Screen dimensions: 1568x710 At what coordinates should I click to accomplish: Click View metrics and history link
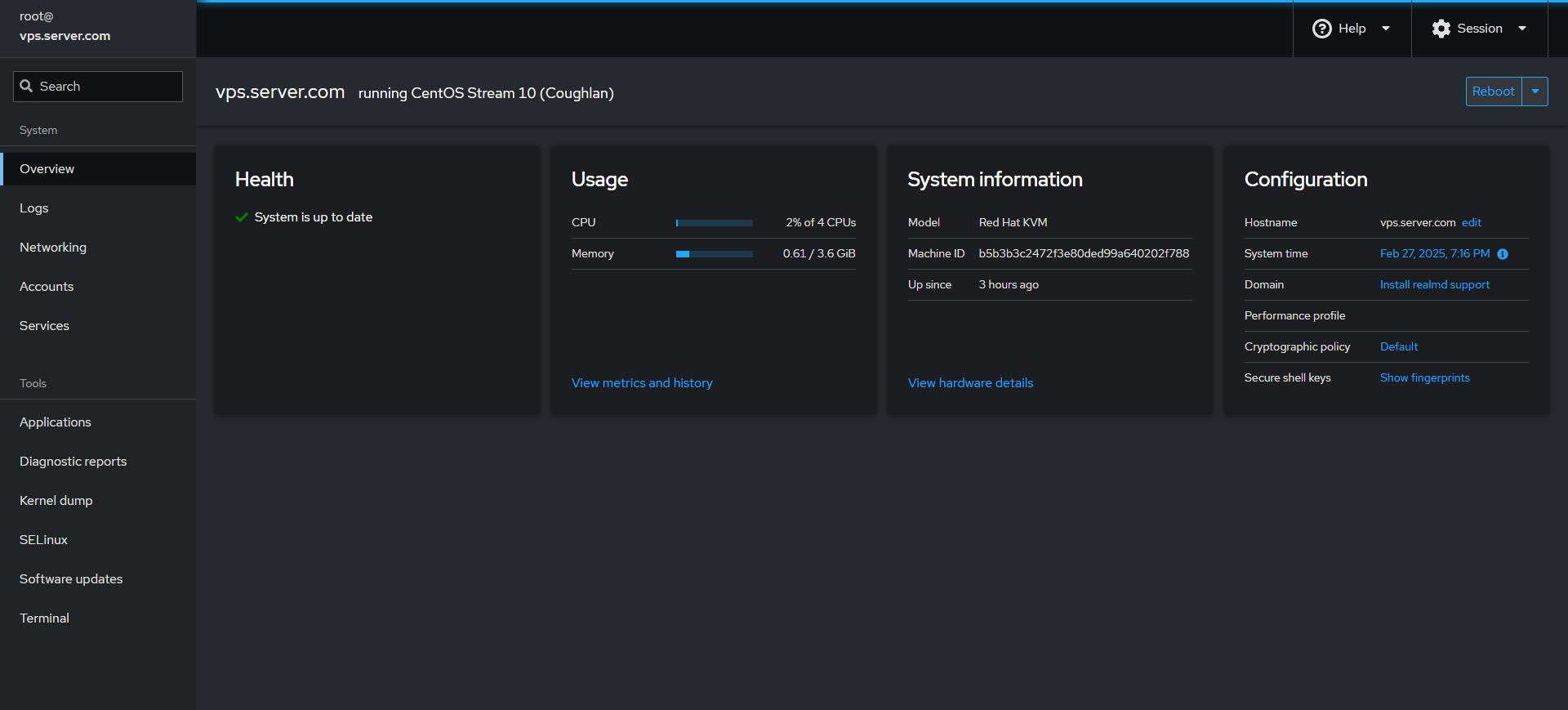click(x=642, y=383)
